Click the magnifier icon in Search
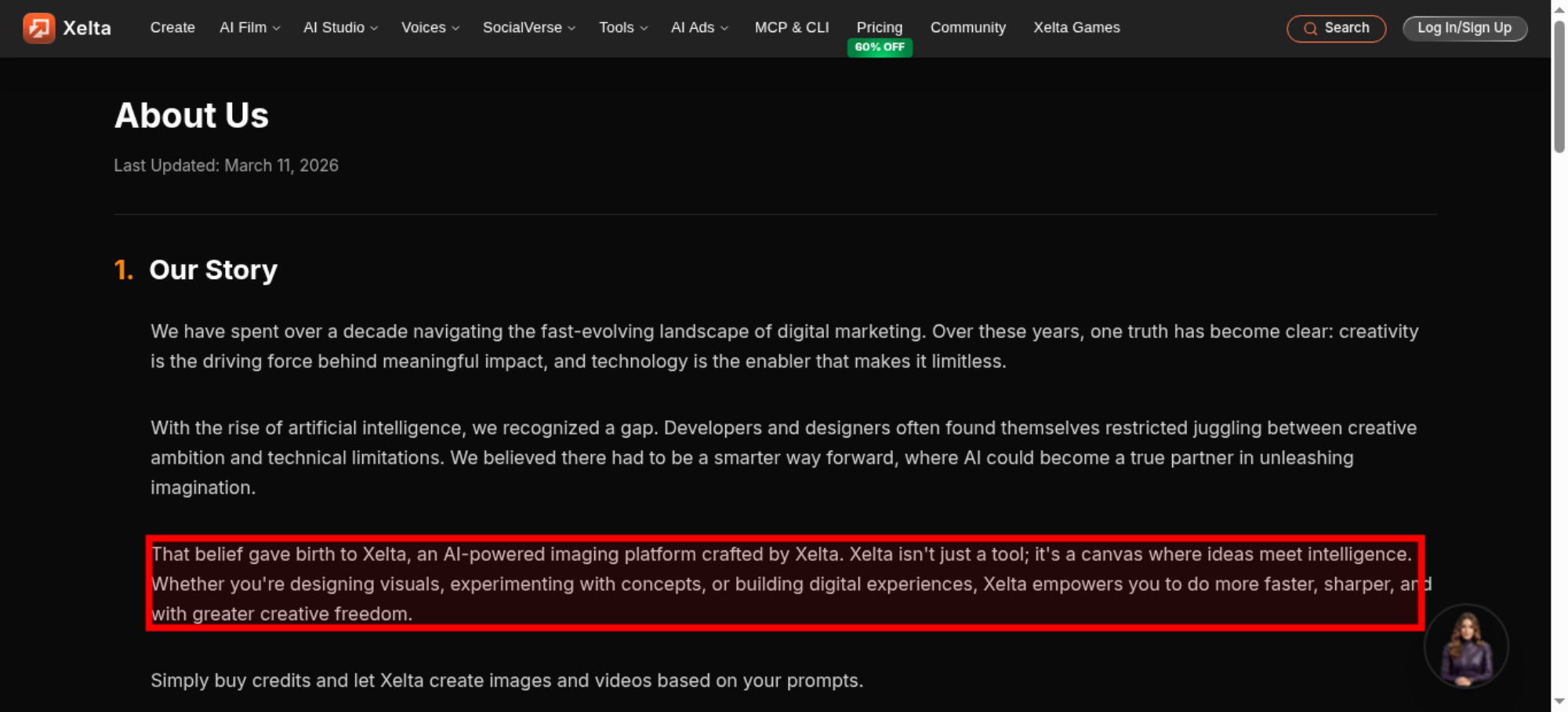Screen dimensions: 1568x712 (1310, 29)
